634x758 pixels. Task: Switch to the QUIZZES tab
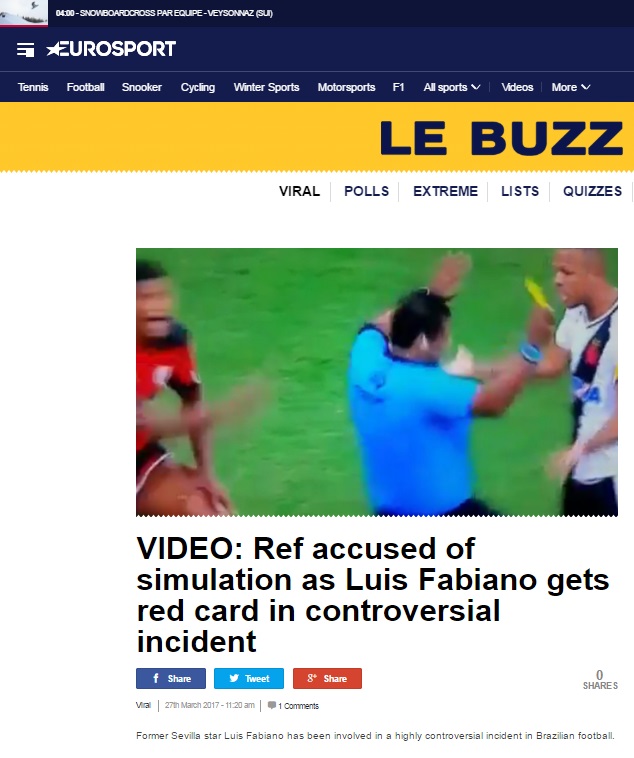[x=592, y=191]
